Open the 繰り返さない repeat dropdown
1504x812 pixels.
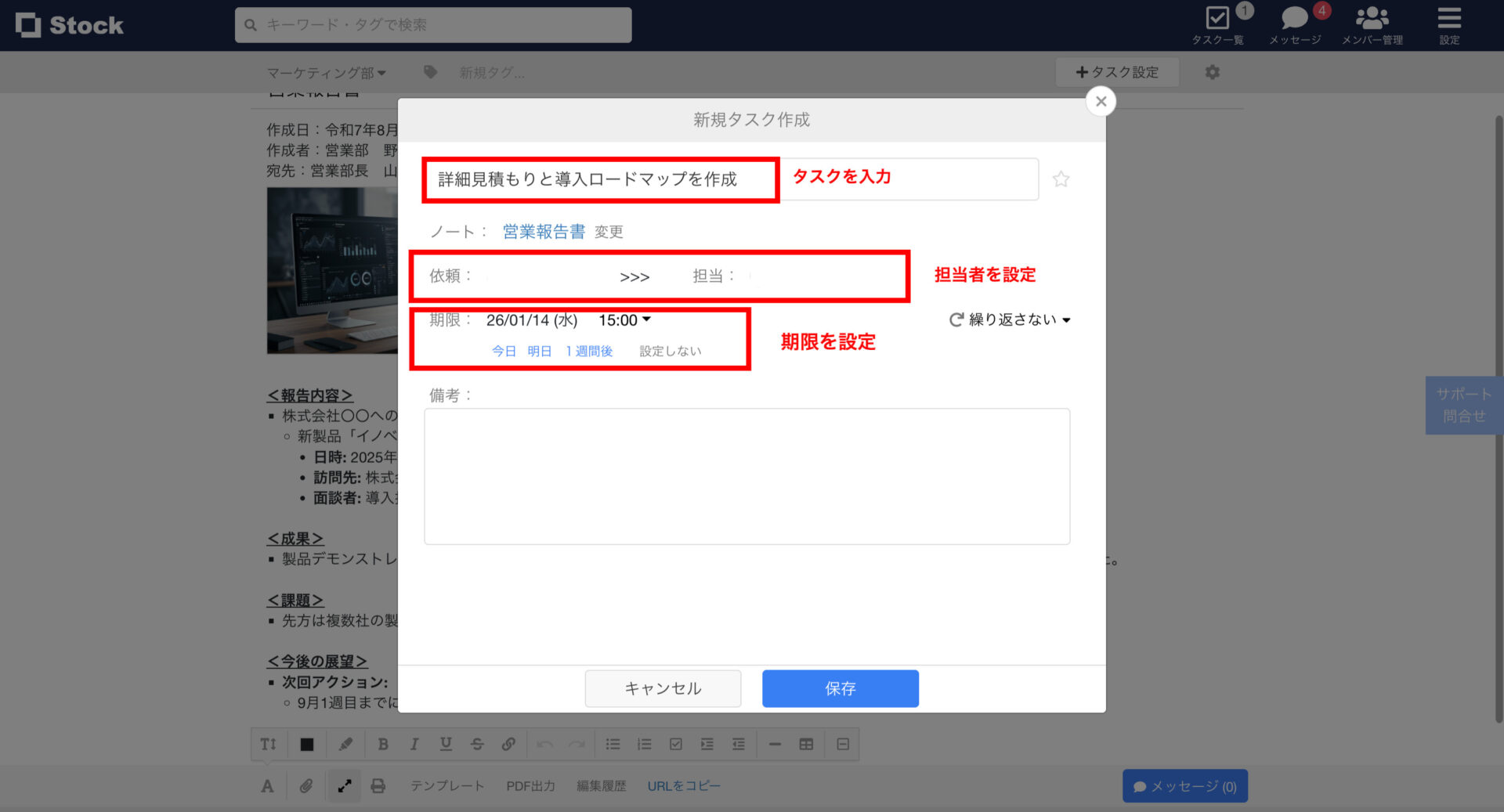[1009, 319]
